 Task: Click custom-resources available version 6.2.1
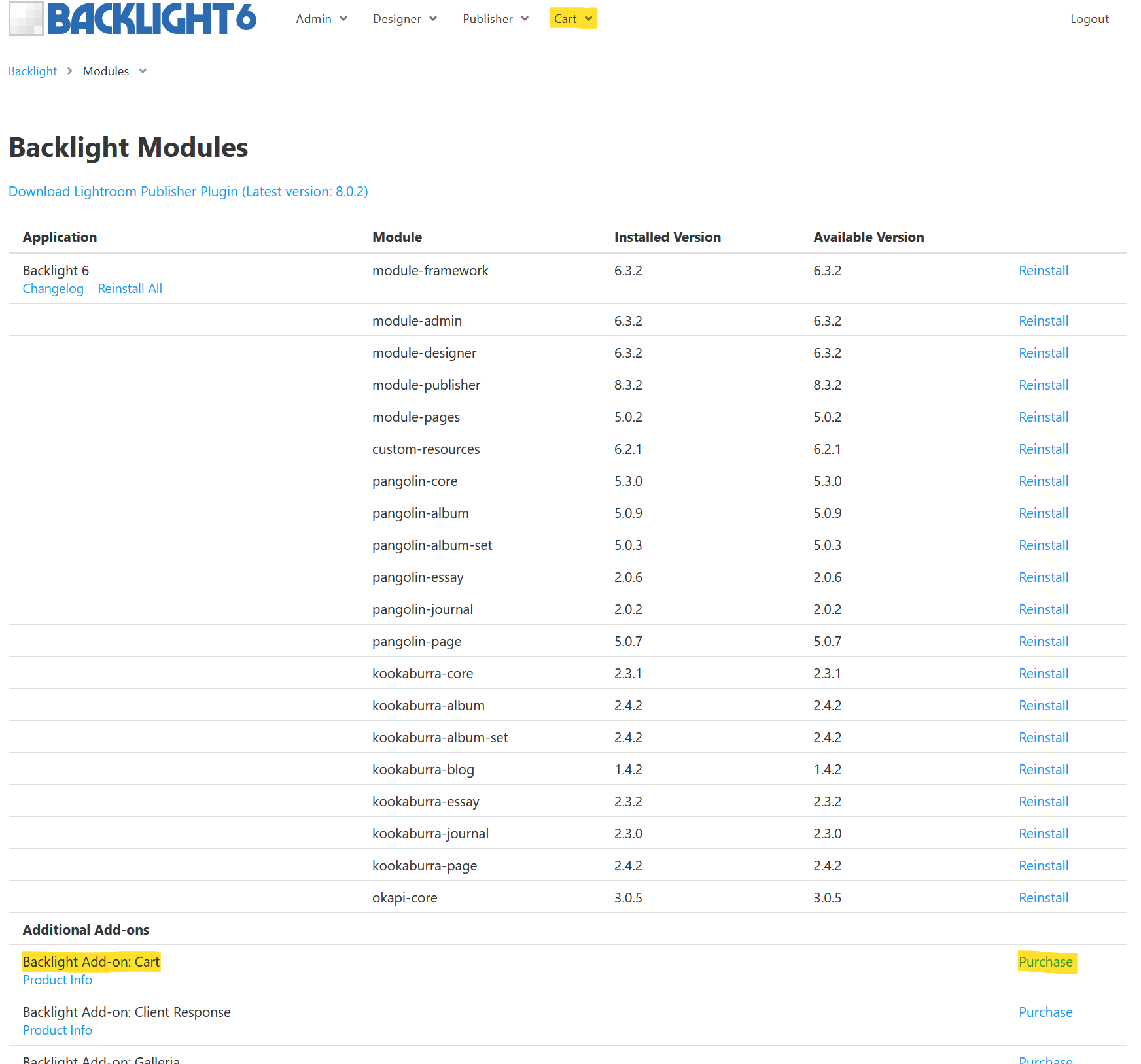pyautogui.click(x=827, y=449)
